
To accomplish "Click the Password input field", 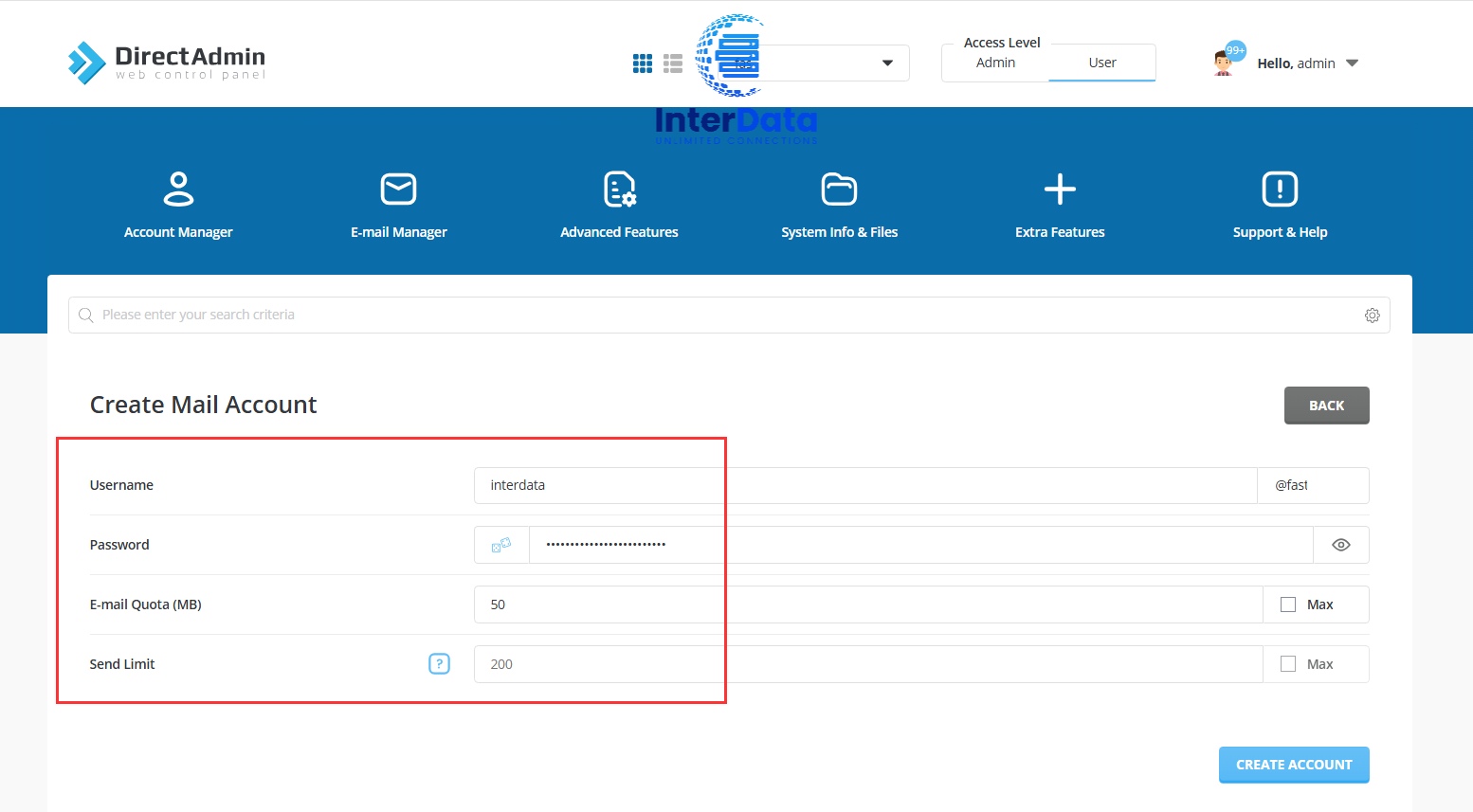I will (920, 545).
